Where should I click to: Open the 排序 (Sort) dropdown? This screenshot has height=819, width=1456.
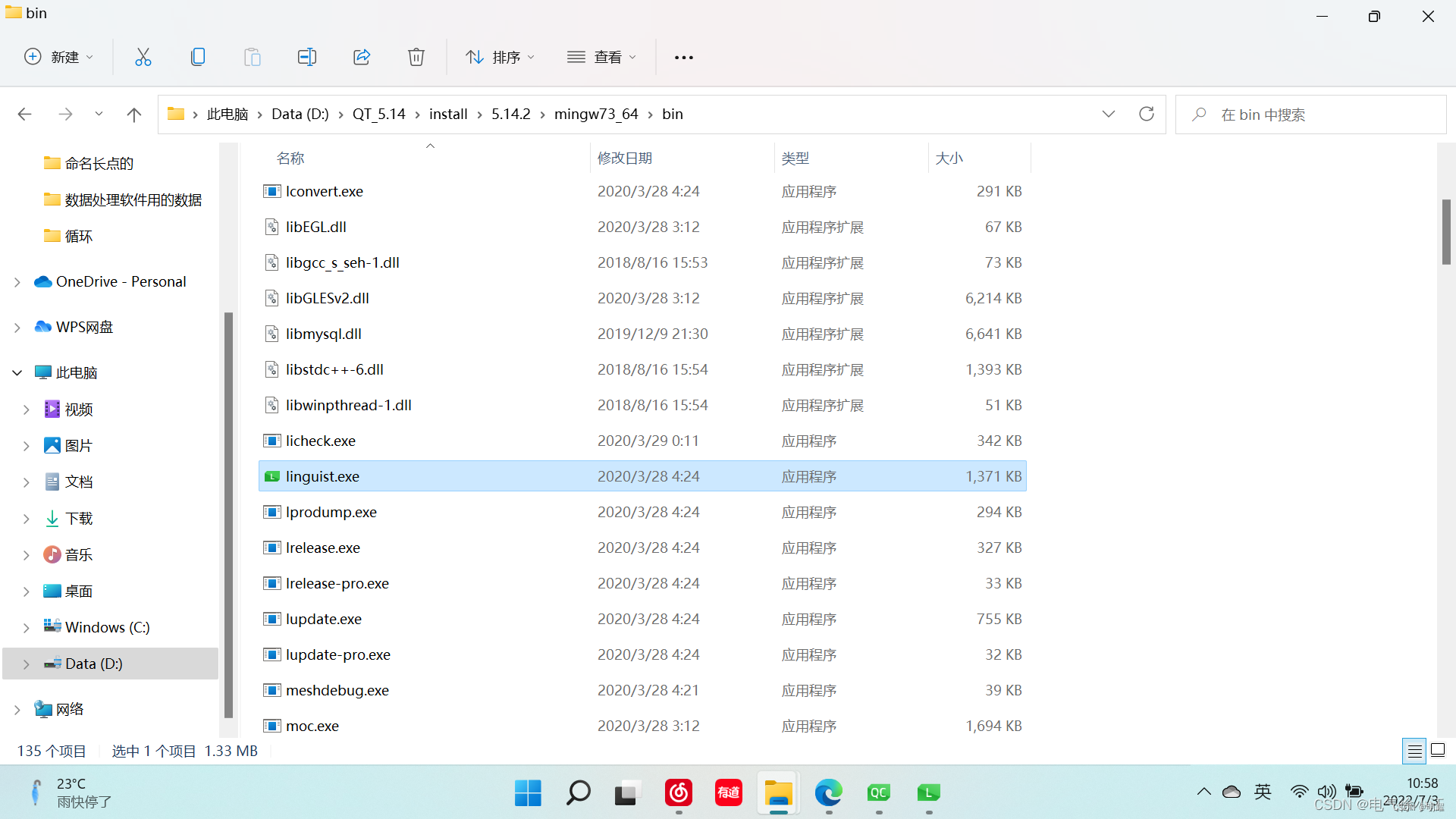click(x=500, y=57)
